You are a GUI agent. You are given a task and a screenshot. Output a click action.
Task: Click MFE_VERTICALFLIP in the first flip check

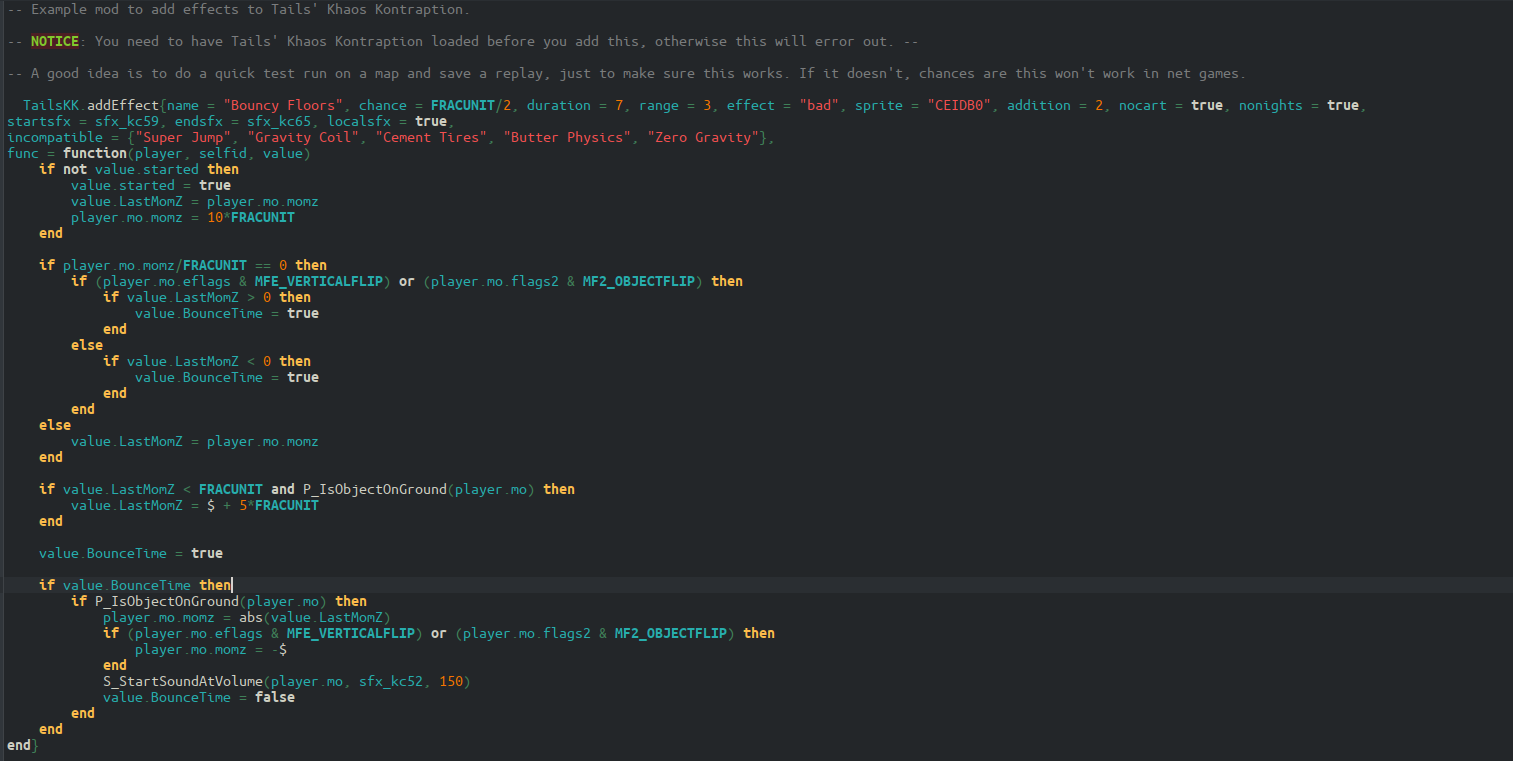pyautogui.click(x=318, y=281)
